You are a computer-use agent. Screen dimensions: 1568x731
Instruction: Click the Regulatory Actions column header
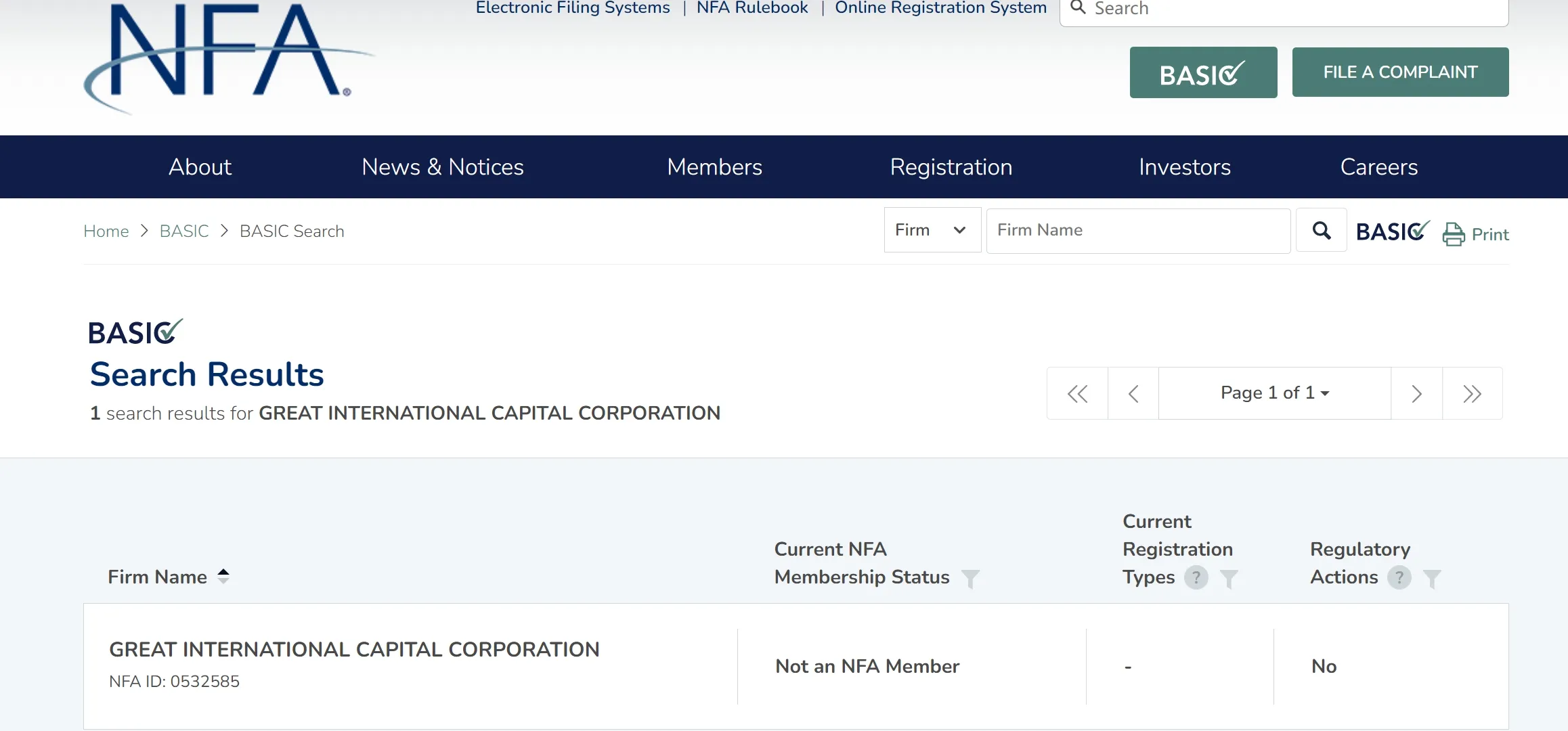click(1360, 563)
